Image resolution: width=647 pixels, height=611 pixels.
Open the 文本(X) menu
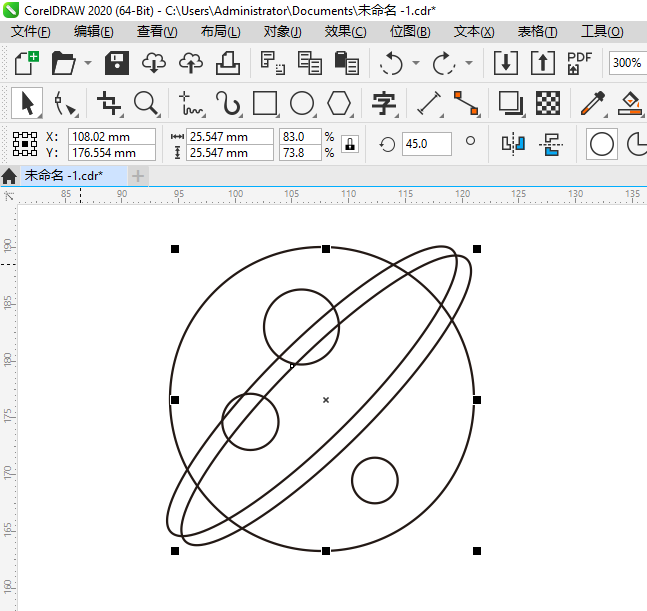(x=474, y=32)
